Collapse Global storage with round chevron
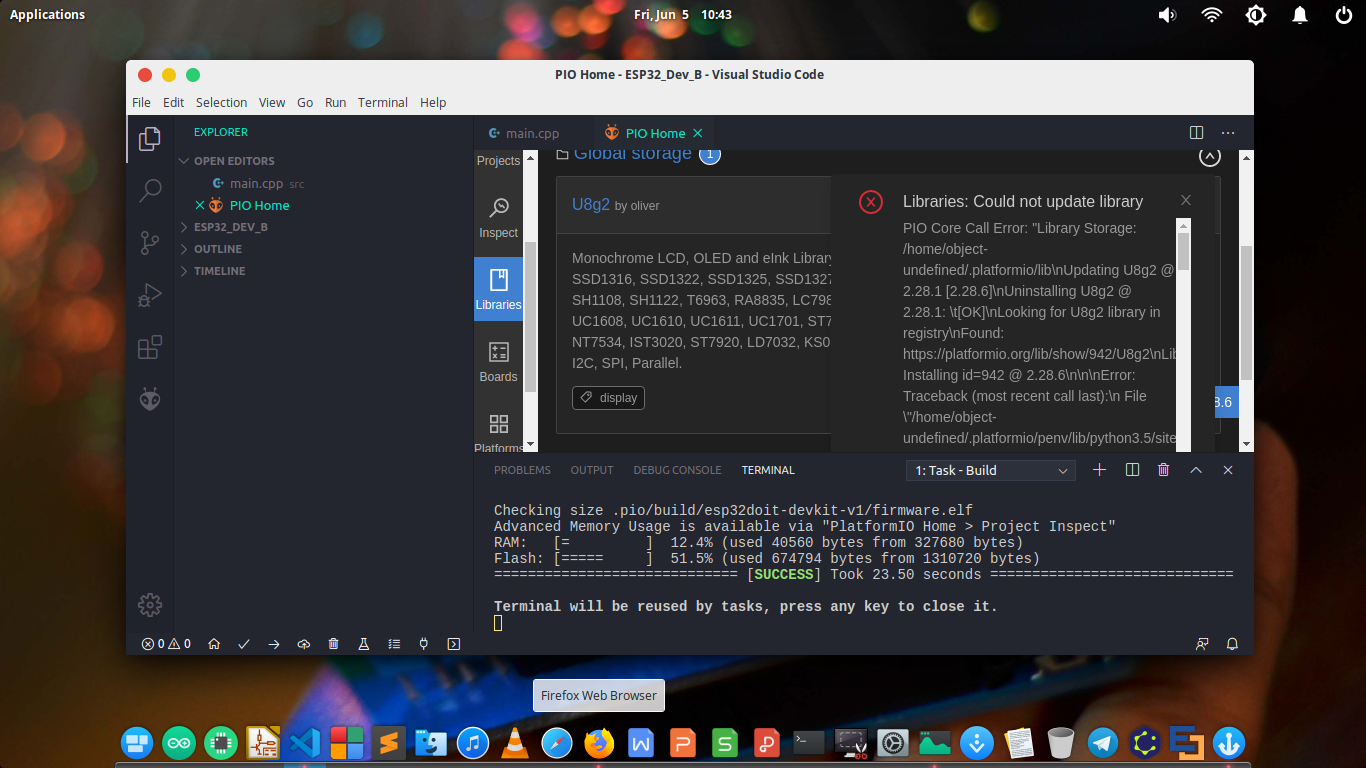Viewport: 1366px width, 768px height. point(1210,156)
